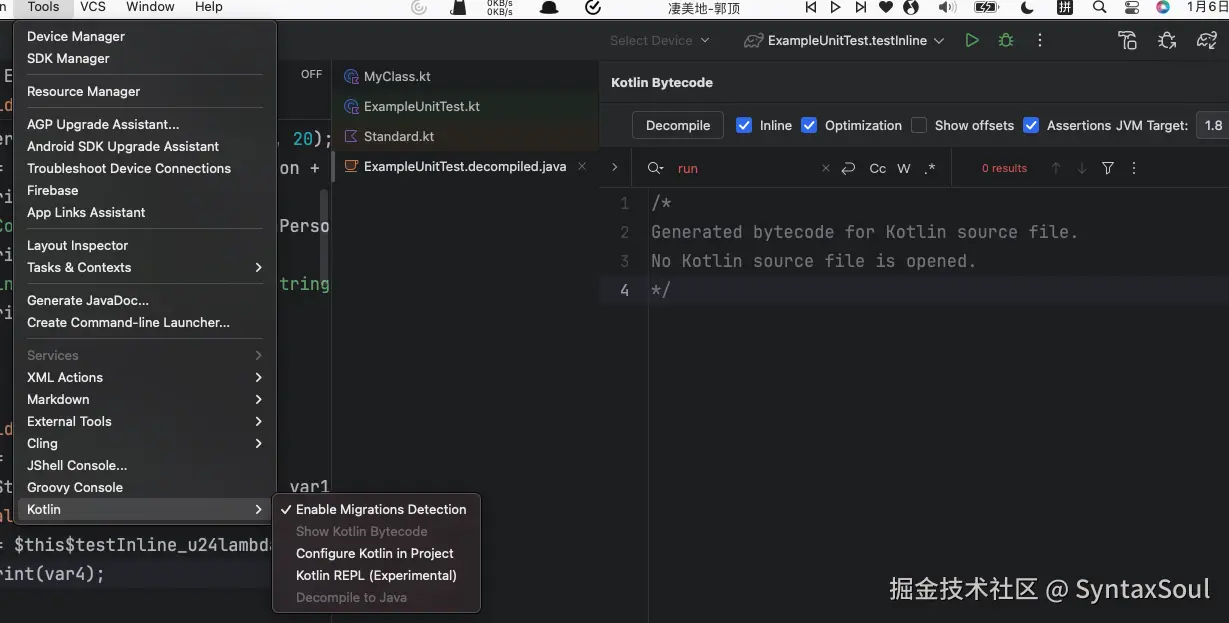Click the moon Focus icon in menu bar
This screenshot has height=623, width=1229.
[1027, 7]
